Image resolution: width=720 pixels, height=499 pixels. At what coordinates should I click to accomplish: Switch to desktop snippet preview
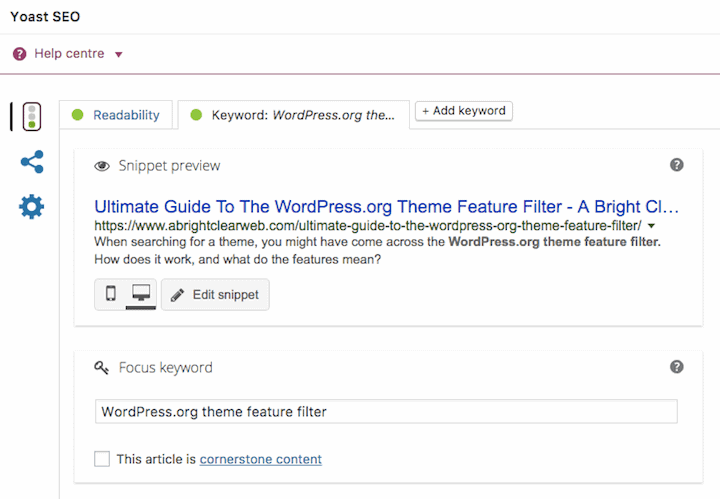click(141, 293)
